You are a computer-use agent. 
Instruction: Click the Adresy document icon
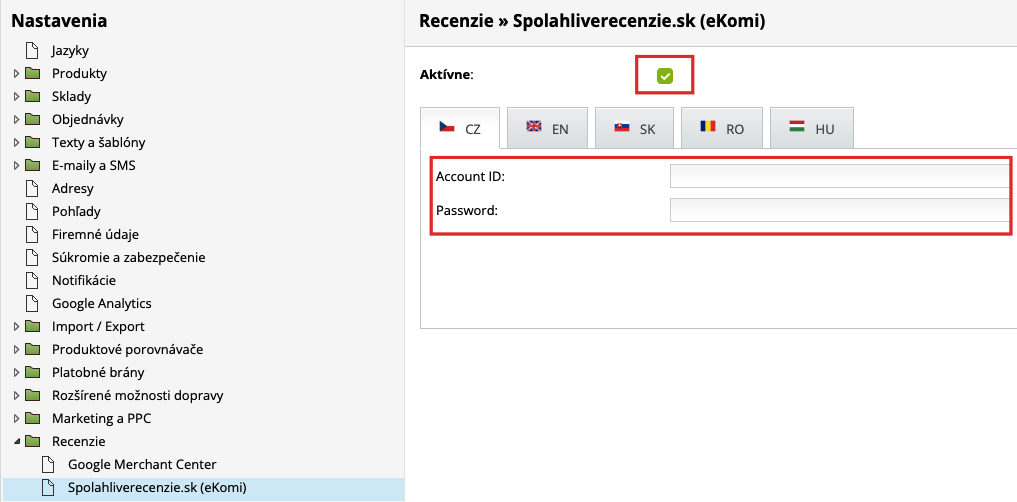pyautogui.click(x=32, y=188)
